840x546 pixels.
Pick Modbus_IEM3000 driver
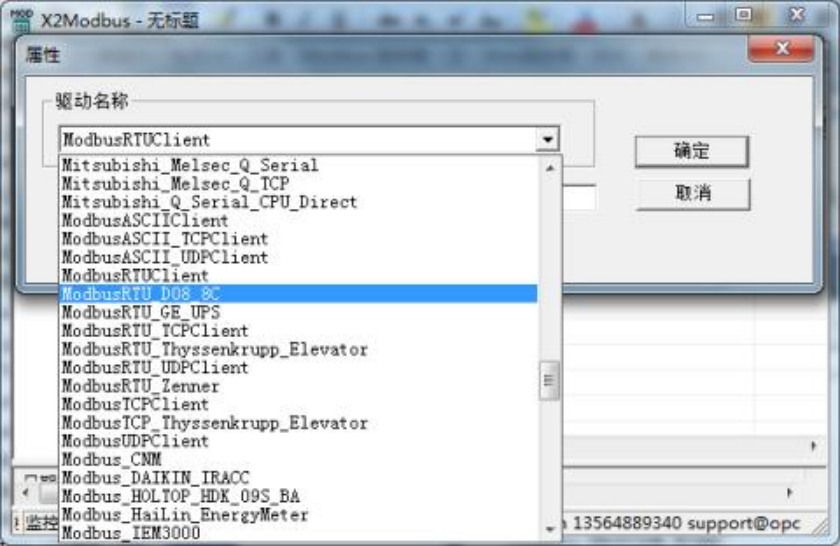pyautogui.click(x=298, y=533)
